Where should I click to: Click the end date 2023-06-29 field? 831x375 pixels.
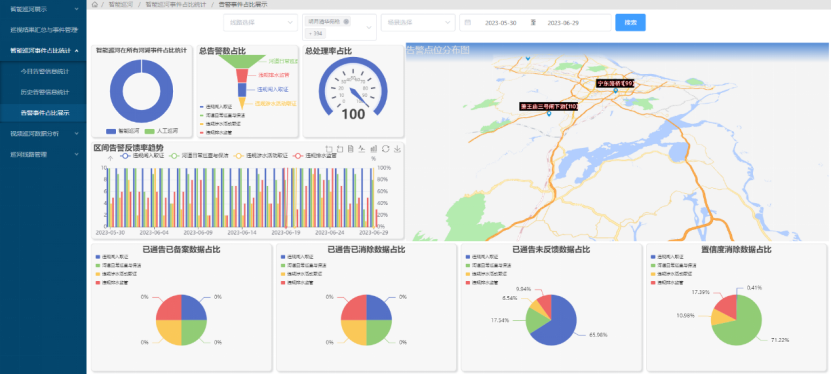(563, 23)
